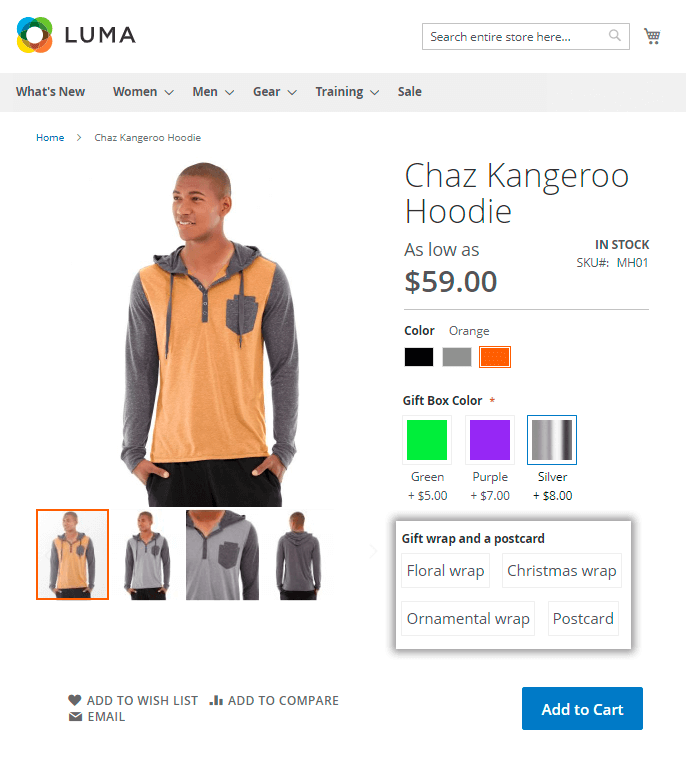
Task: Select the Christmas wrap option
Action: coord(562,570)
